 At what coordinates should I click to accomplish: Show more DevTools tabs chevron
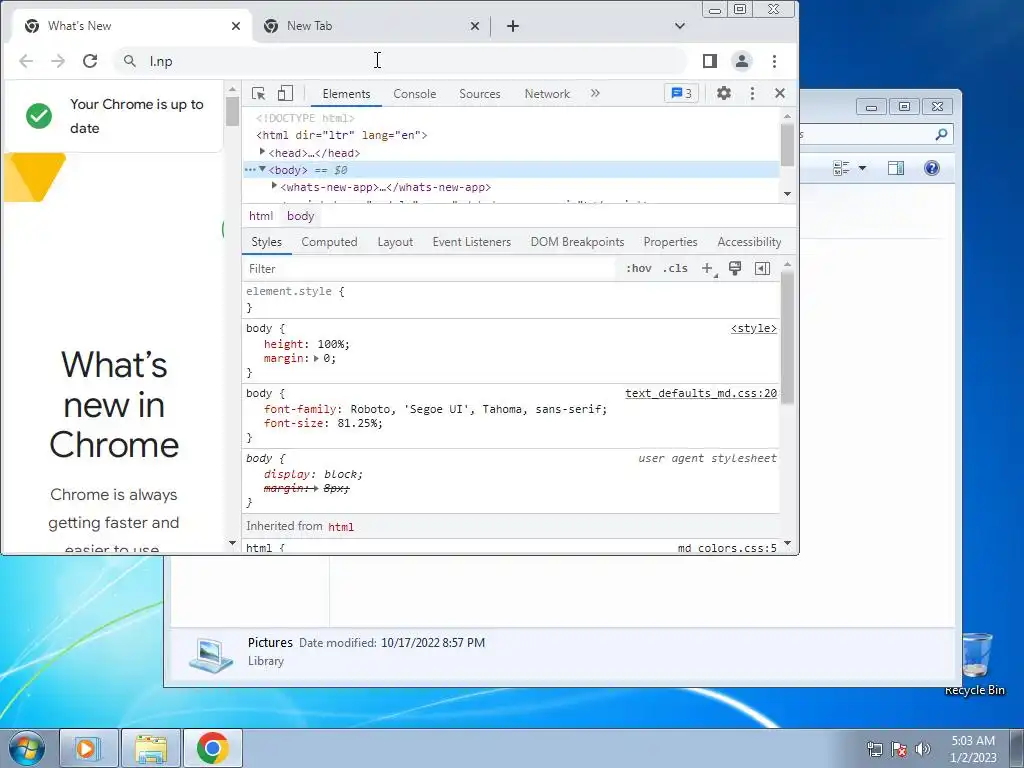click(x=595, y=93)
